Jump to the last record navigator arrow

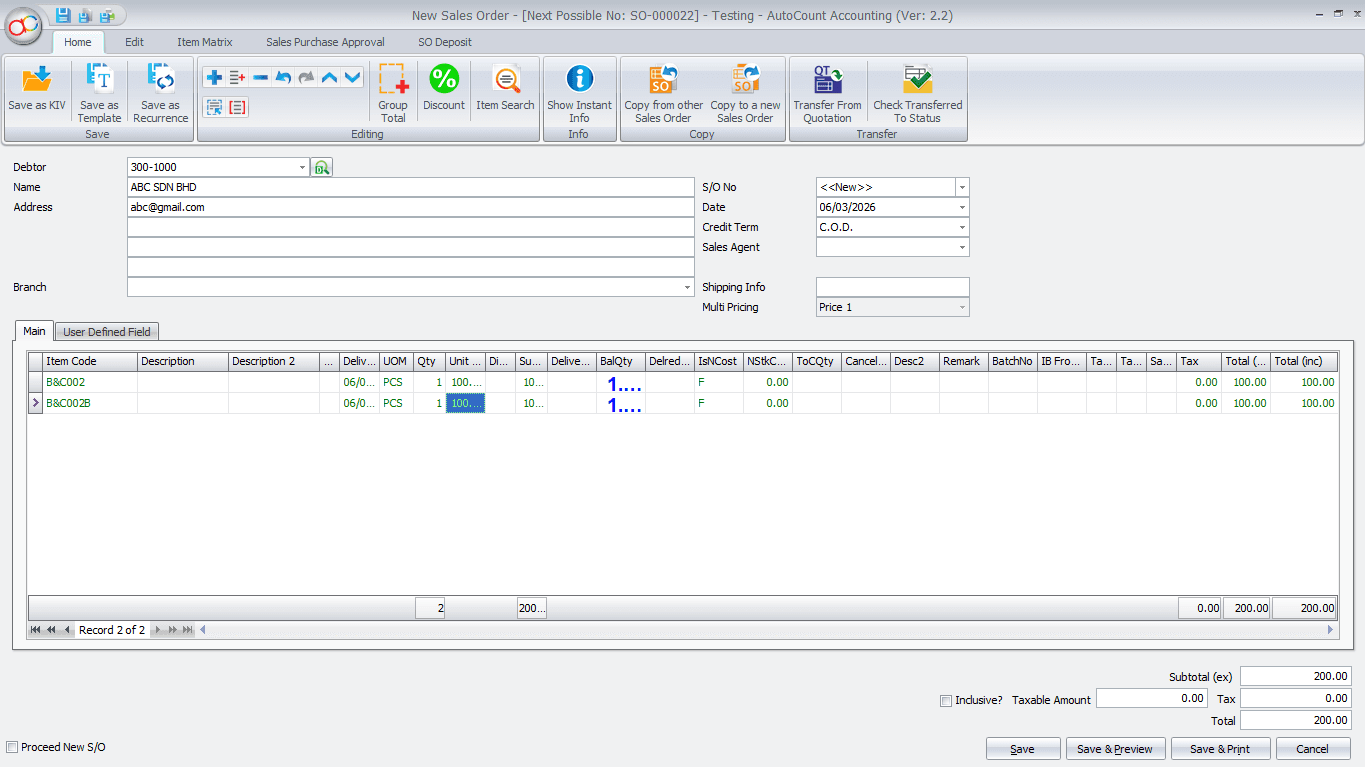click(188, 630)
